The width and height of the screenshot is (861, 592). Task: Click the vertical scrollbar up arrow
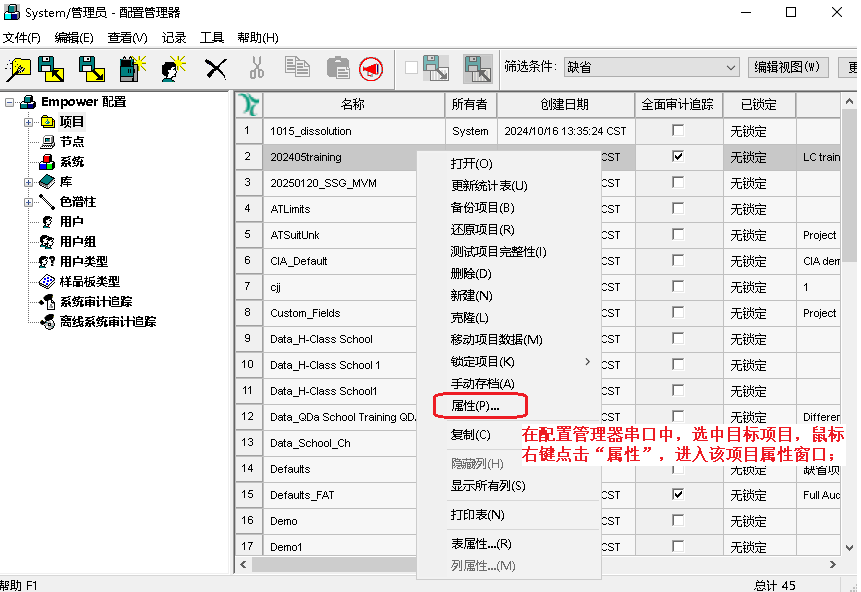[849, 102]
